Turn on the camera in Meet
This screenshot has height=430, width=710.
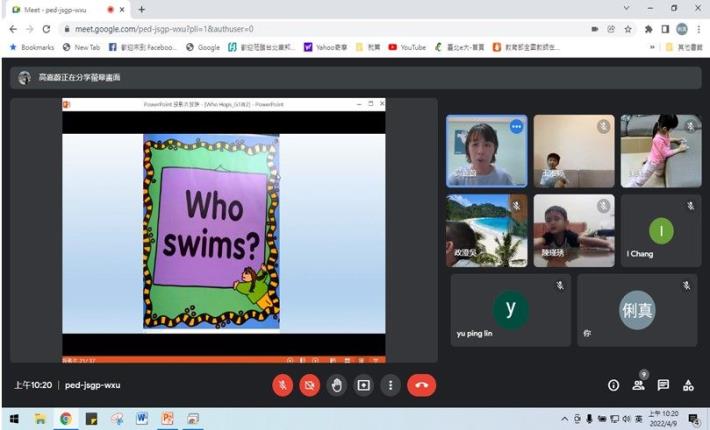[x=310, y=385]
